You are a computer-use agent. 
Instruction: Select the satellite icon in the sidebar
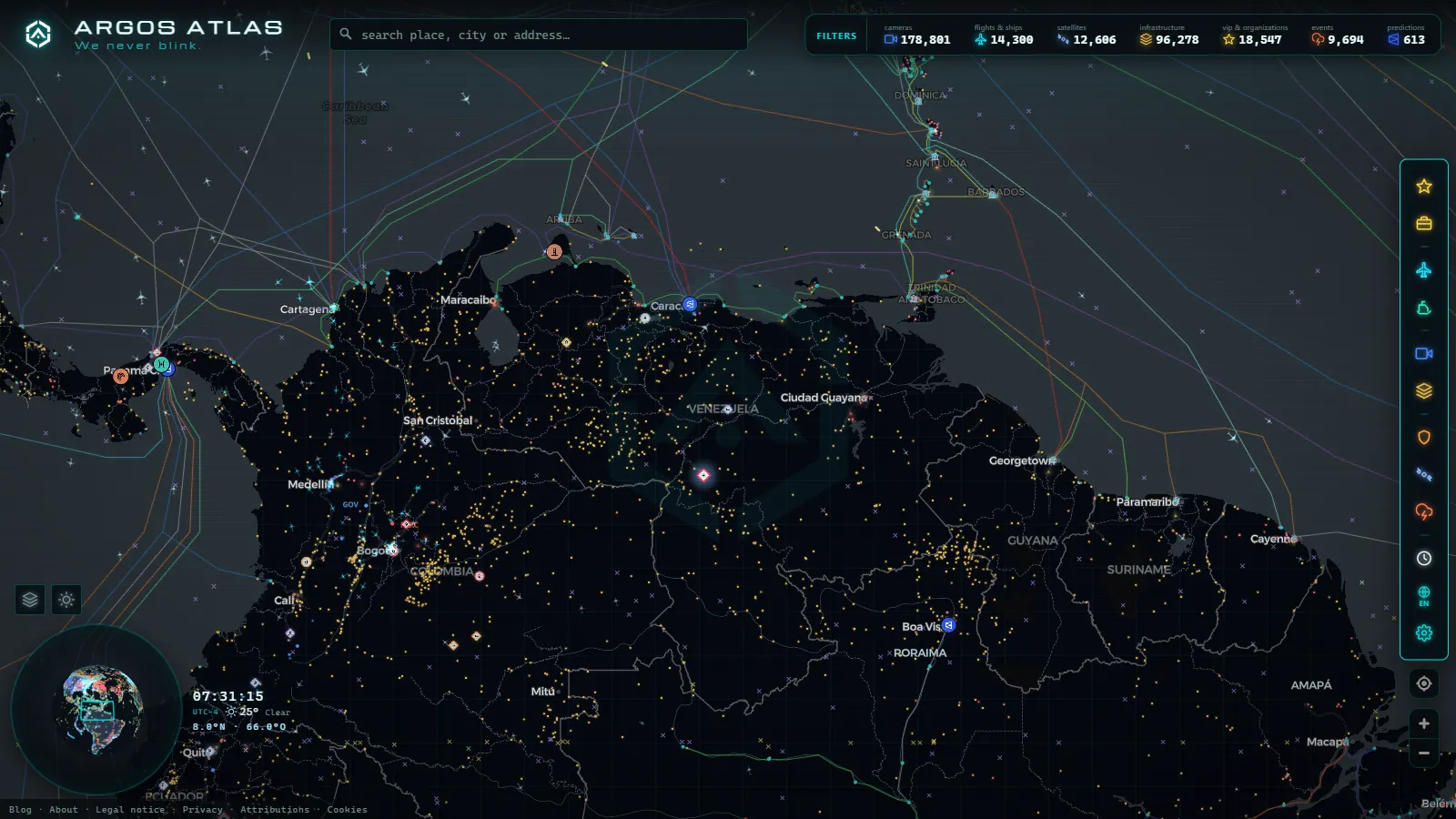click(x=1424, y=474)
